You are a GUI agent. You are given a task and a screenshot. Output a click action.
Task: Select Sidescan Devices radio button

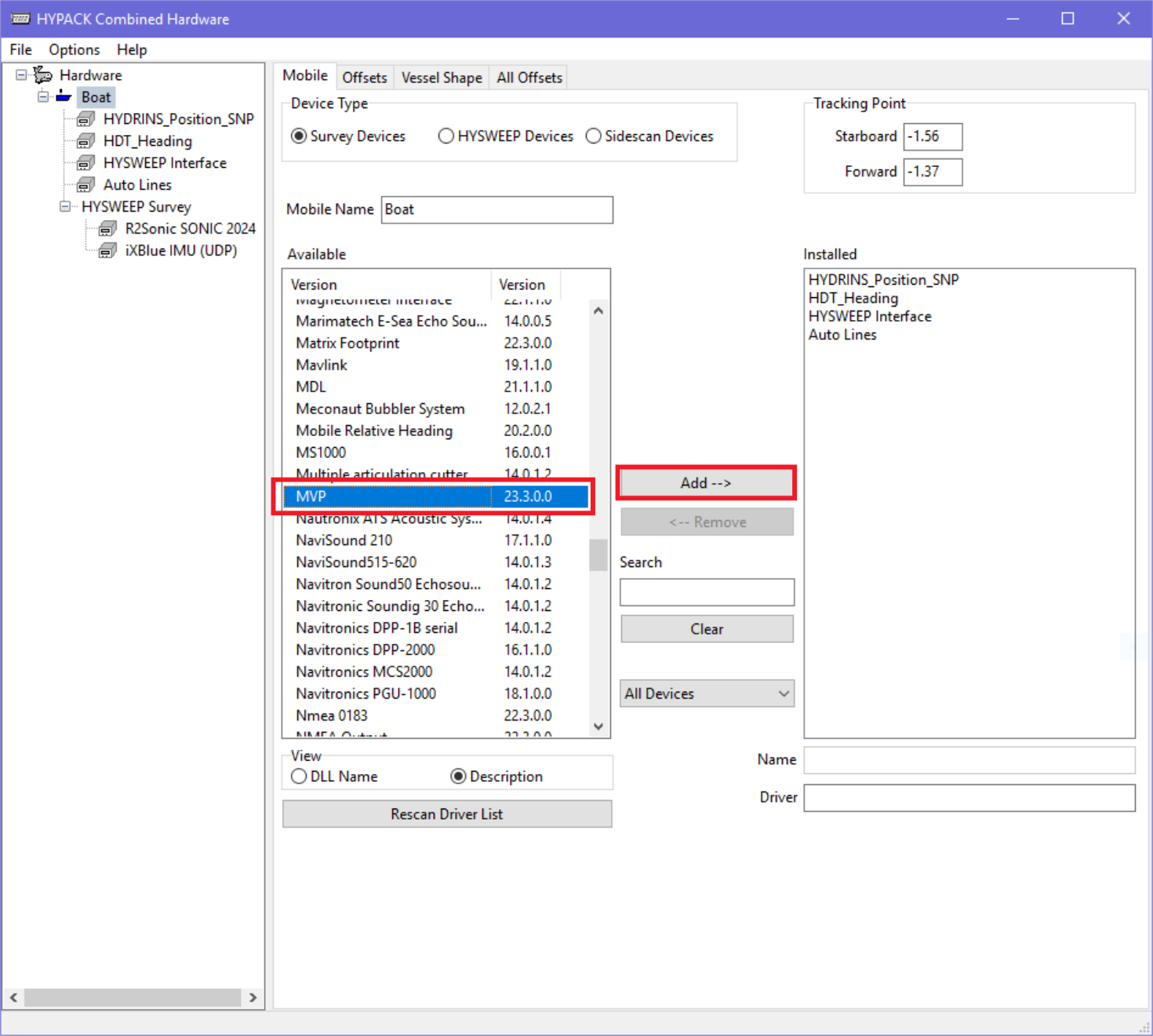(594, 136)
